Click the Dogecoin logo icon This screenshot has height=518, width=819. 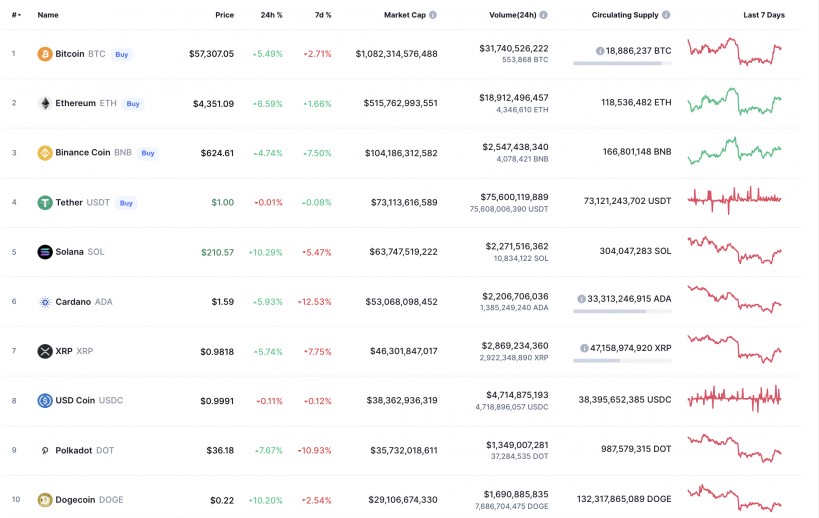pos(45,499)
